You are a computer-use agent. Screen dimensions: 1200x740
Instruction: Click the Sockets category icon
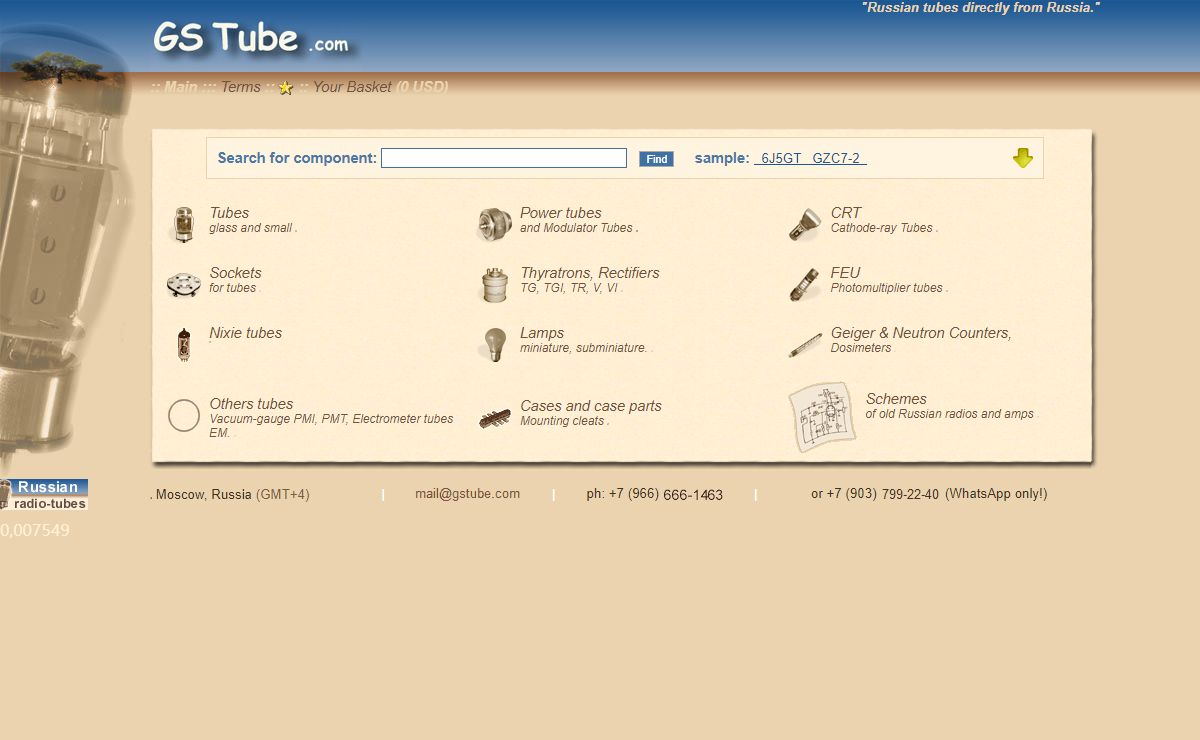click(x=183, y=285)
